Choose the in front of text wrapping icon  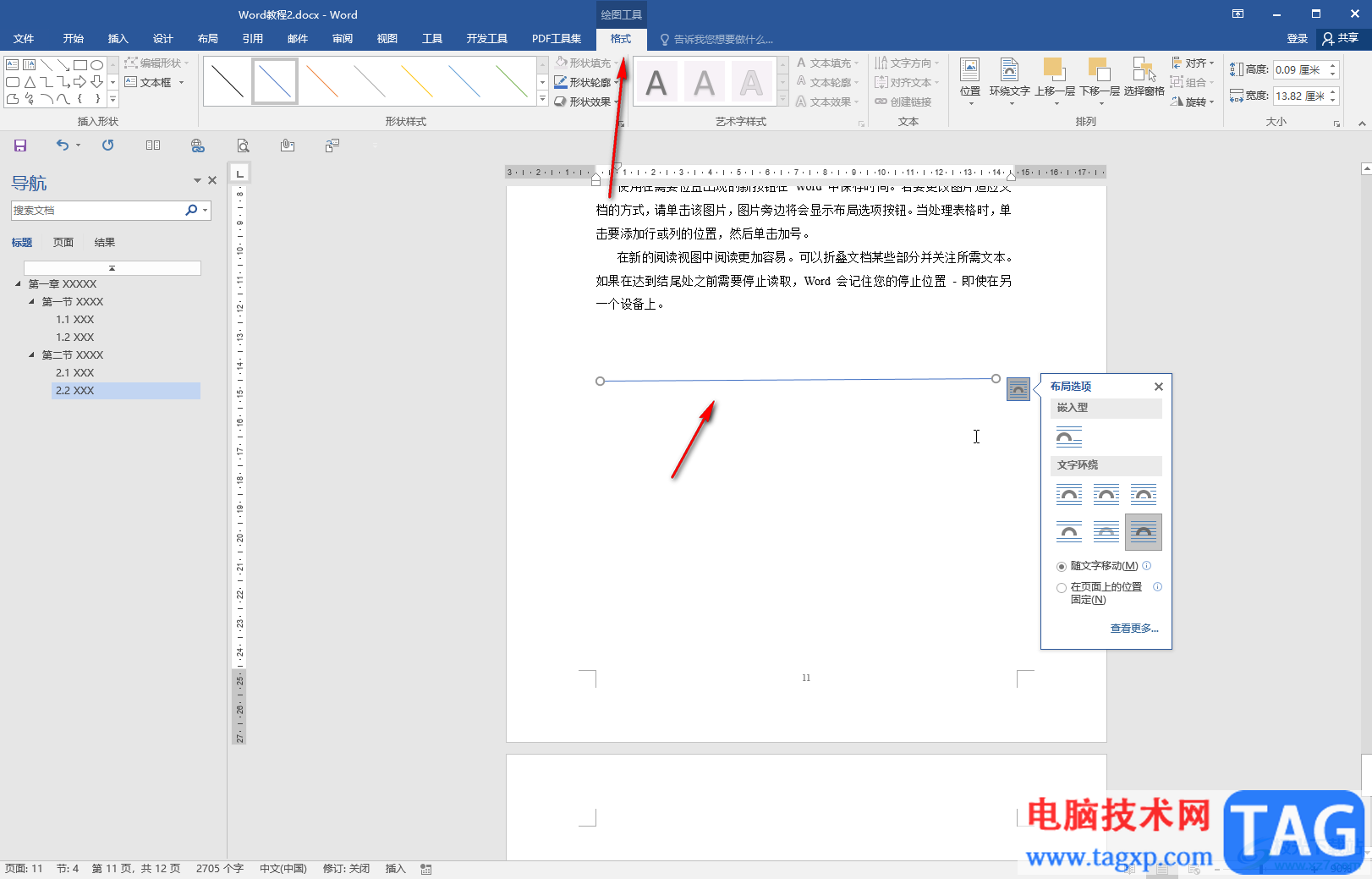tap(1144, 532)
